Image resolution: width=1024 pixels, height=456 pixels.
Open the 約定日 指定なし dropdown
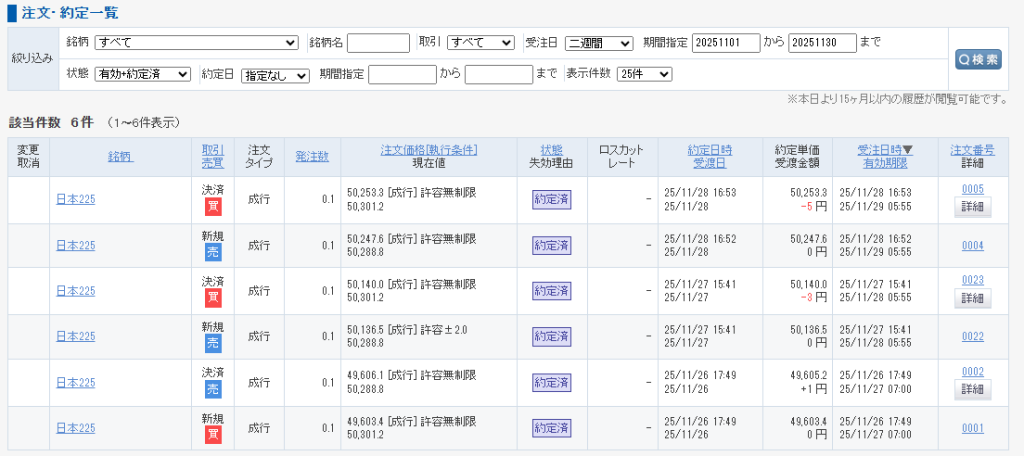click(x=275, y=75)
